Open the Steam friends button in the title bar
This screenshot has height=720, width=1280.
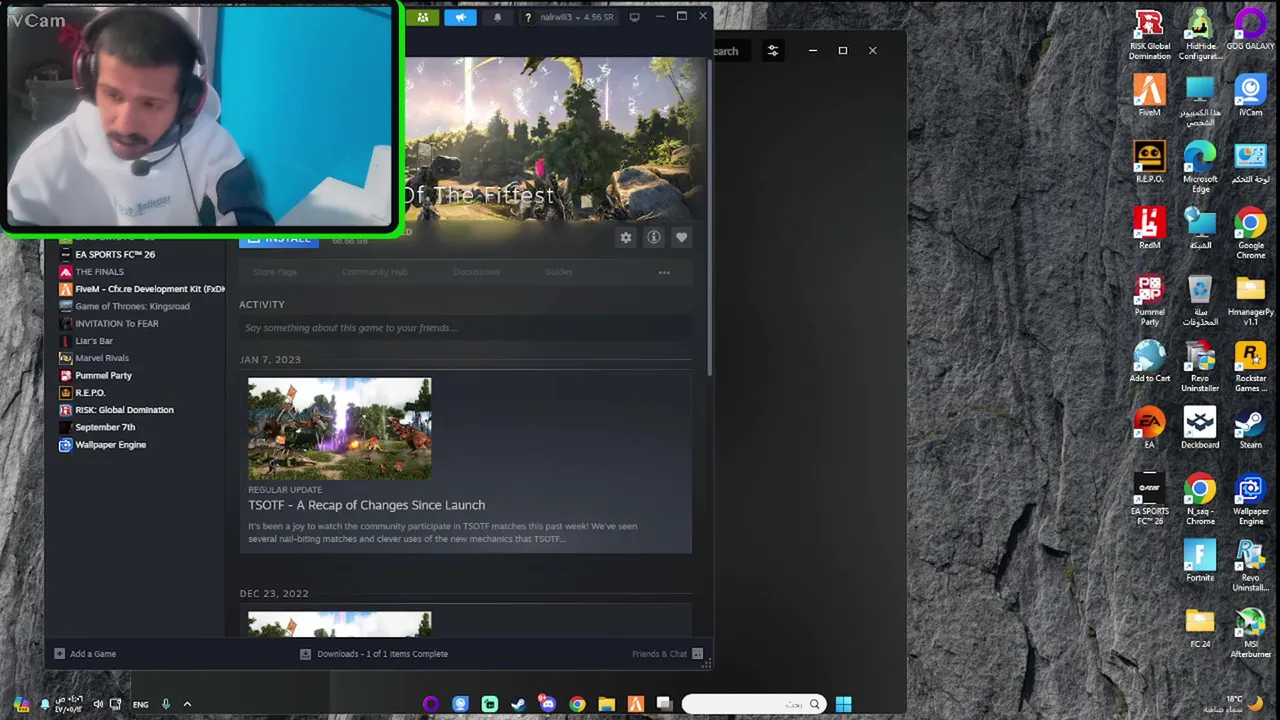(x=423, y=17)
